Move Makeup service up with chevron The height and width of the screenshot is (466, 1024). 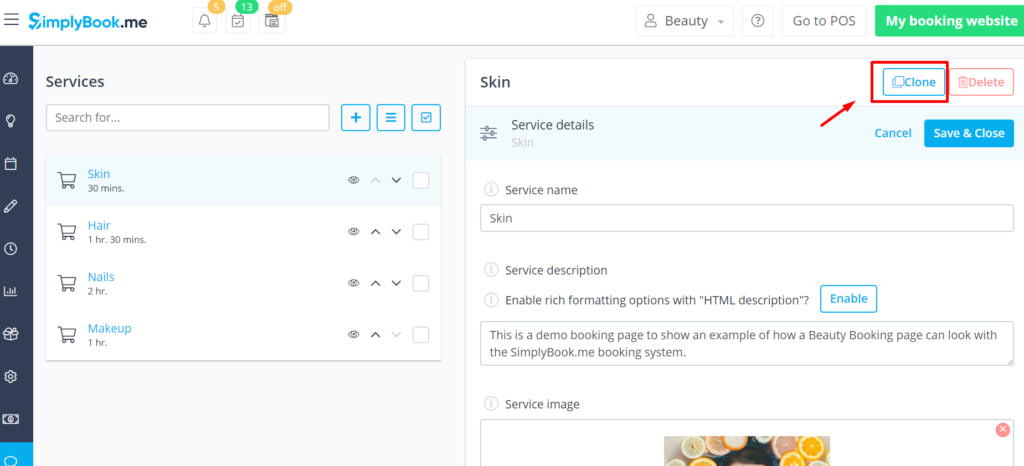(x=375, y=335)
